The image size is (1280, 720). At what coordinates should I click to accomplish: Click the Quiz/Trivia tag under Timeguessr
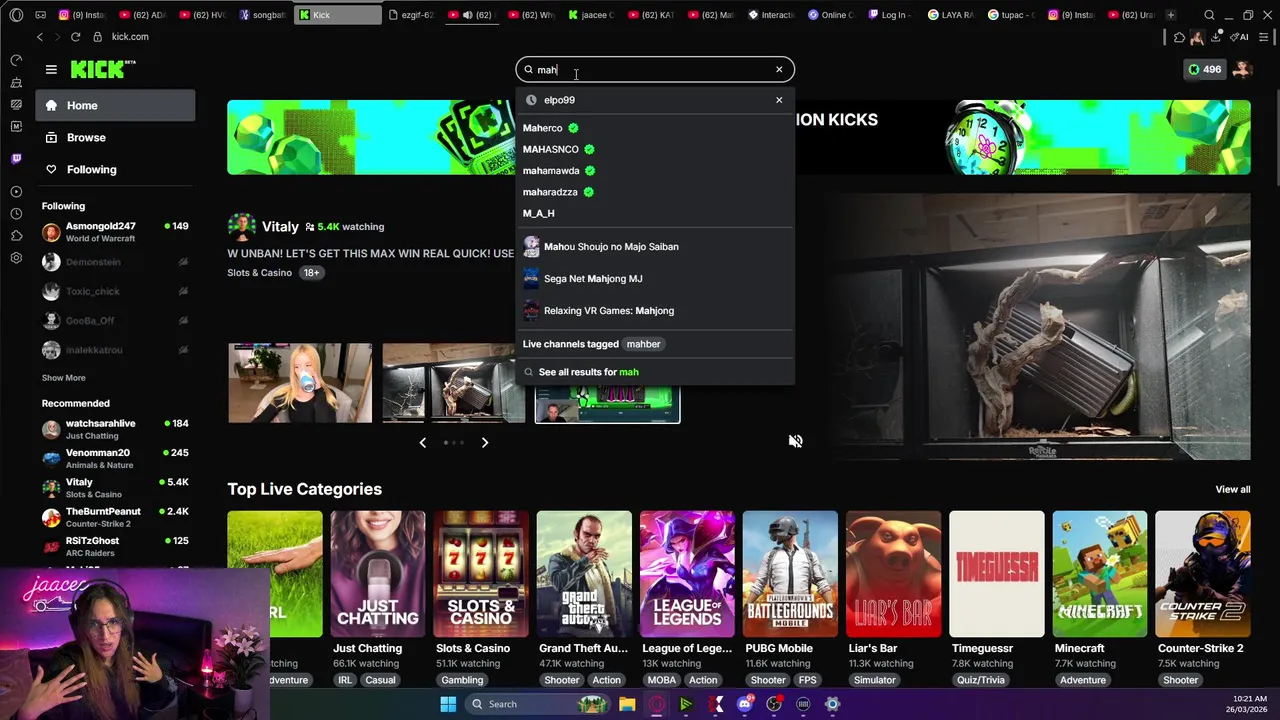coord(981,680)
